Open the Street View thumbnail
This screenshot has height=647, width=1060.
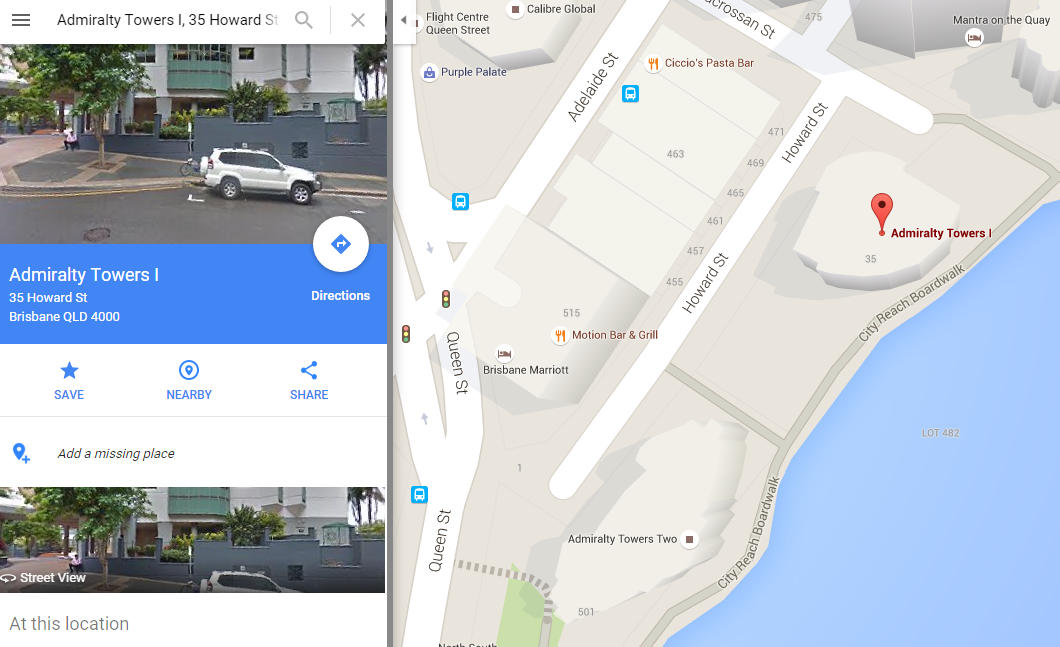coord(193,540)
